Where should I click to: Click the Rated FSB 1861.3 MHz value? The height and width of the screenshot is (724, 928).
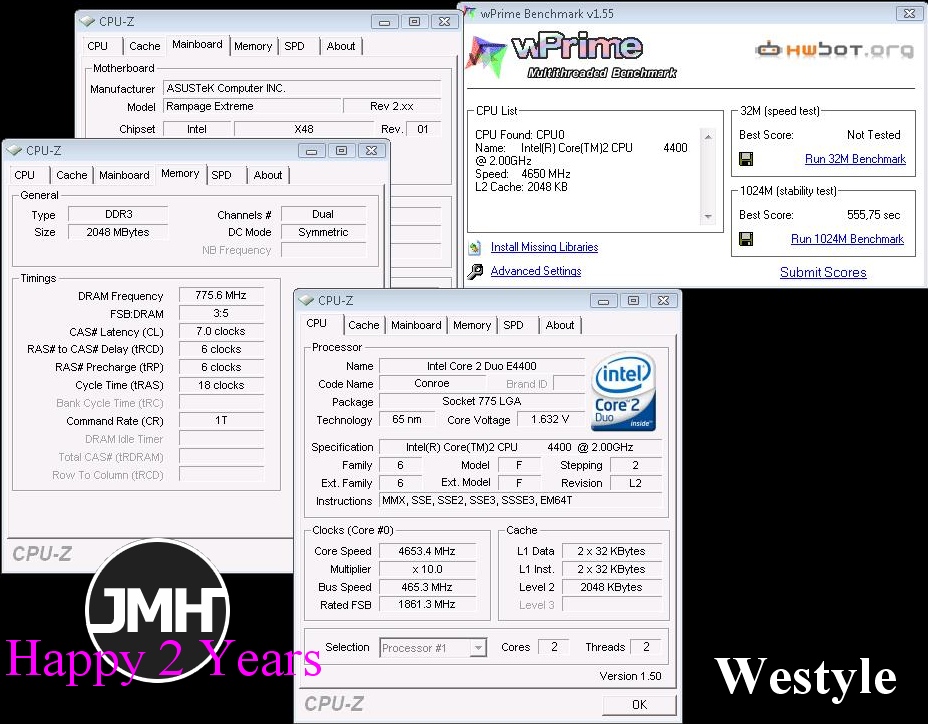[x=427, y=604]
